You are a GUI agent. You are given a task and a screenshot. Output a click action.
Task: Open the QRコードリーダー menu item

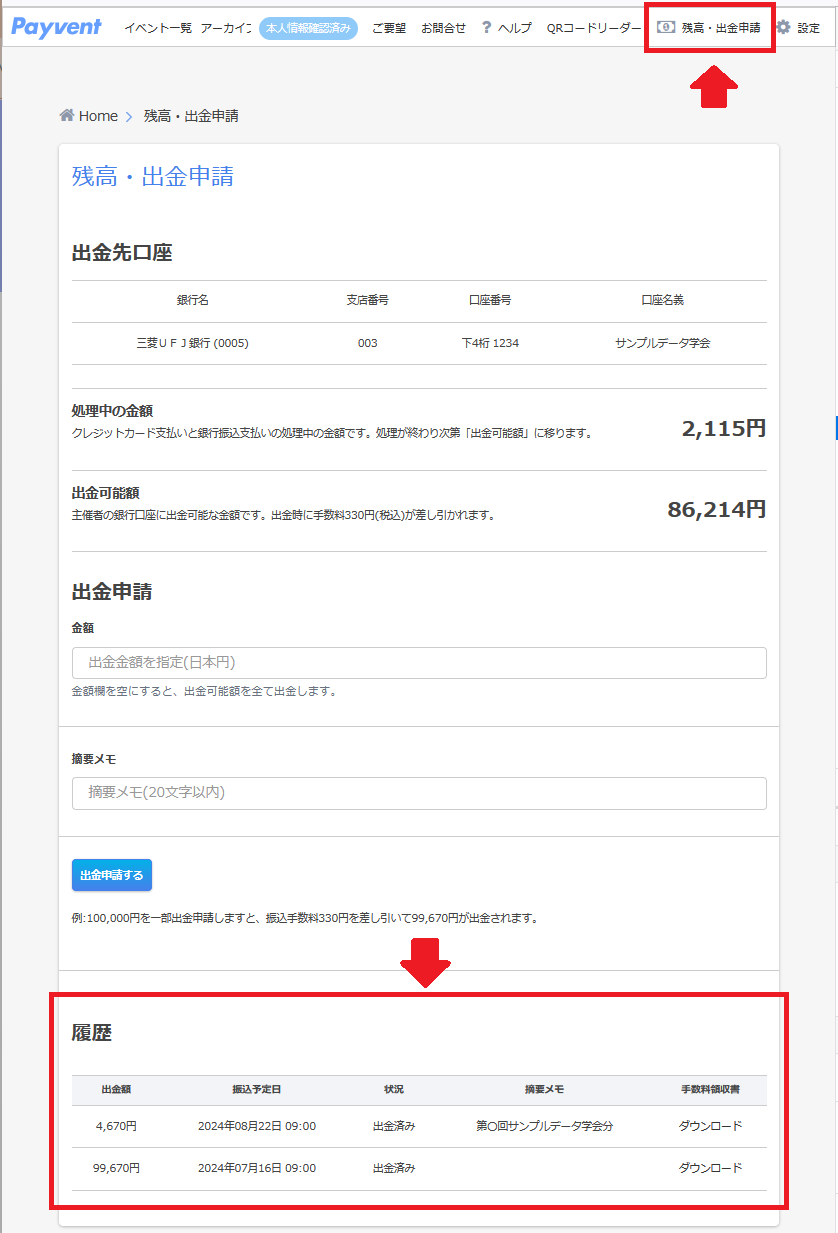[594, 28]
